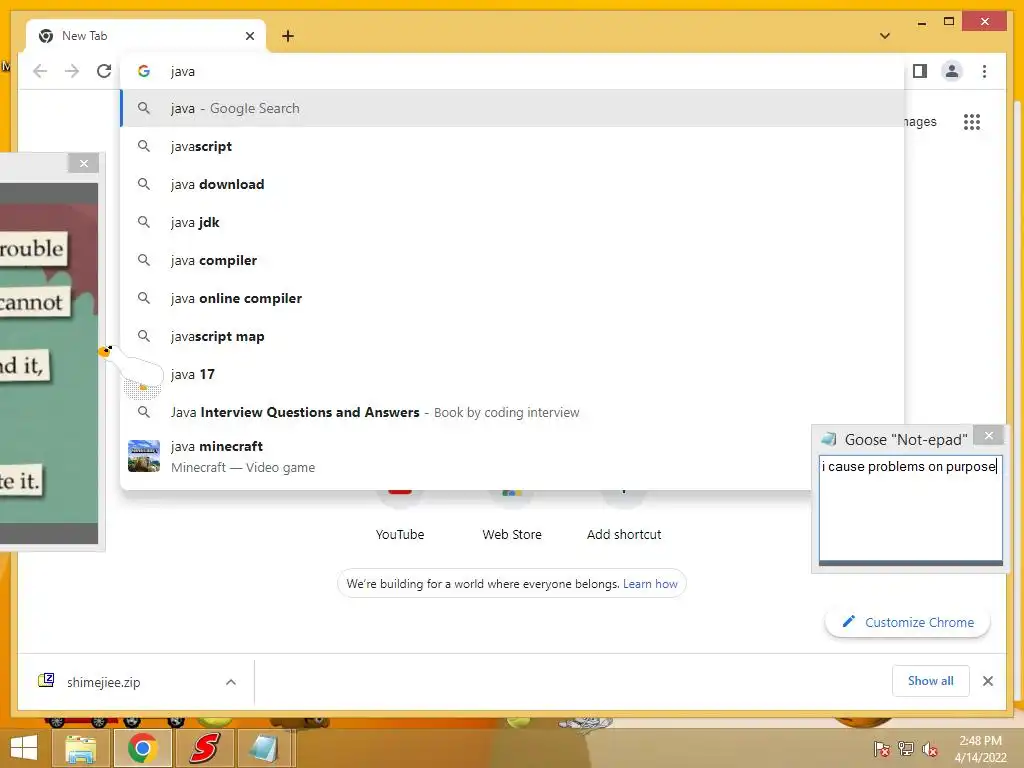Open the taskbar clock and date

tap(980, 749)
